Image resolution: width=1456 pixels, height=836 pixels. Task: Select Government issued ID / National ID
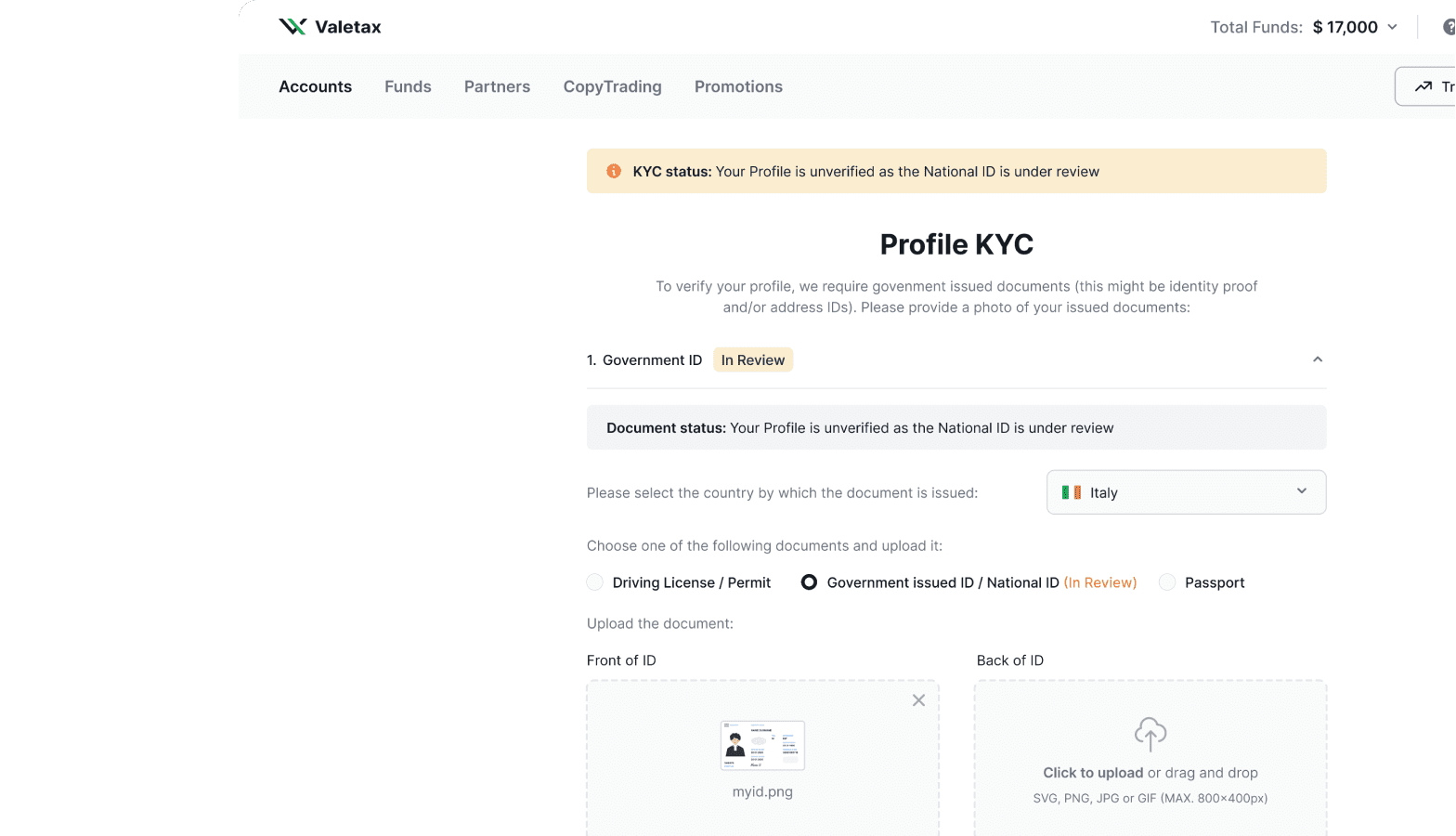[810, 582]
